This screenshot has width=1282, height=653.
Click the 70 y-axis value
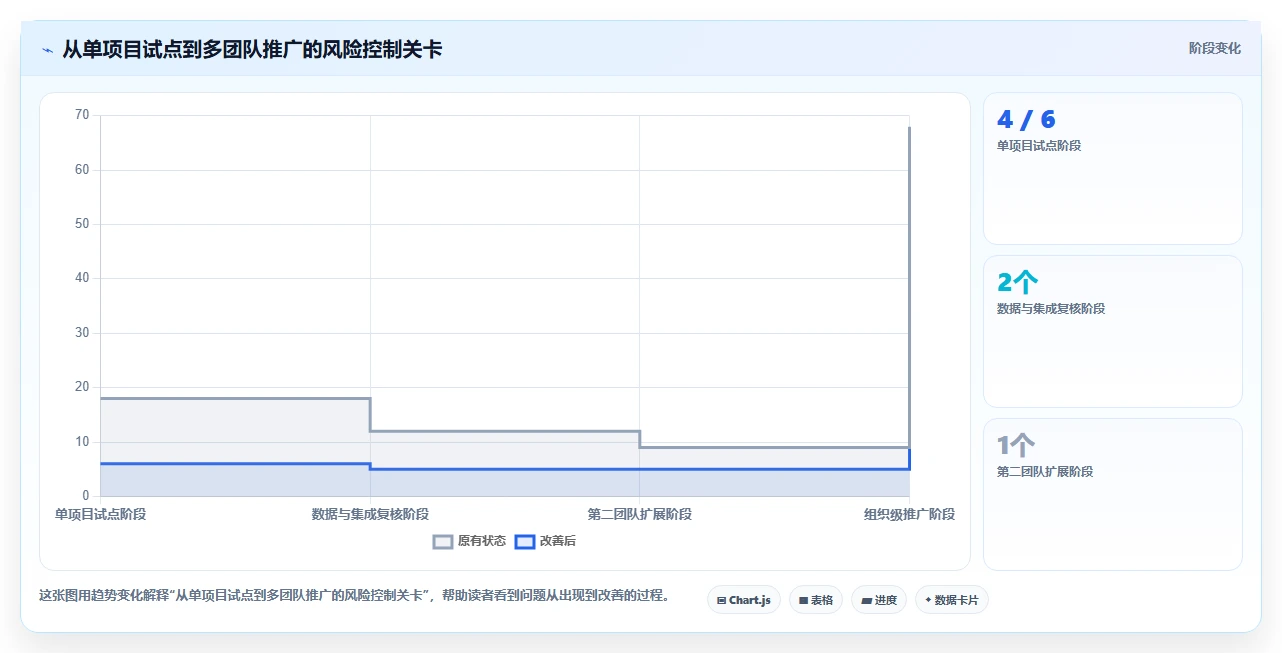[82, 115]
